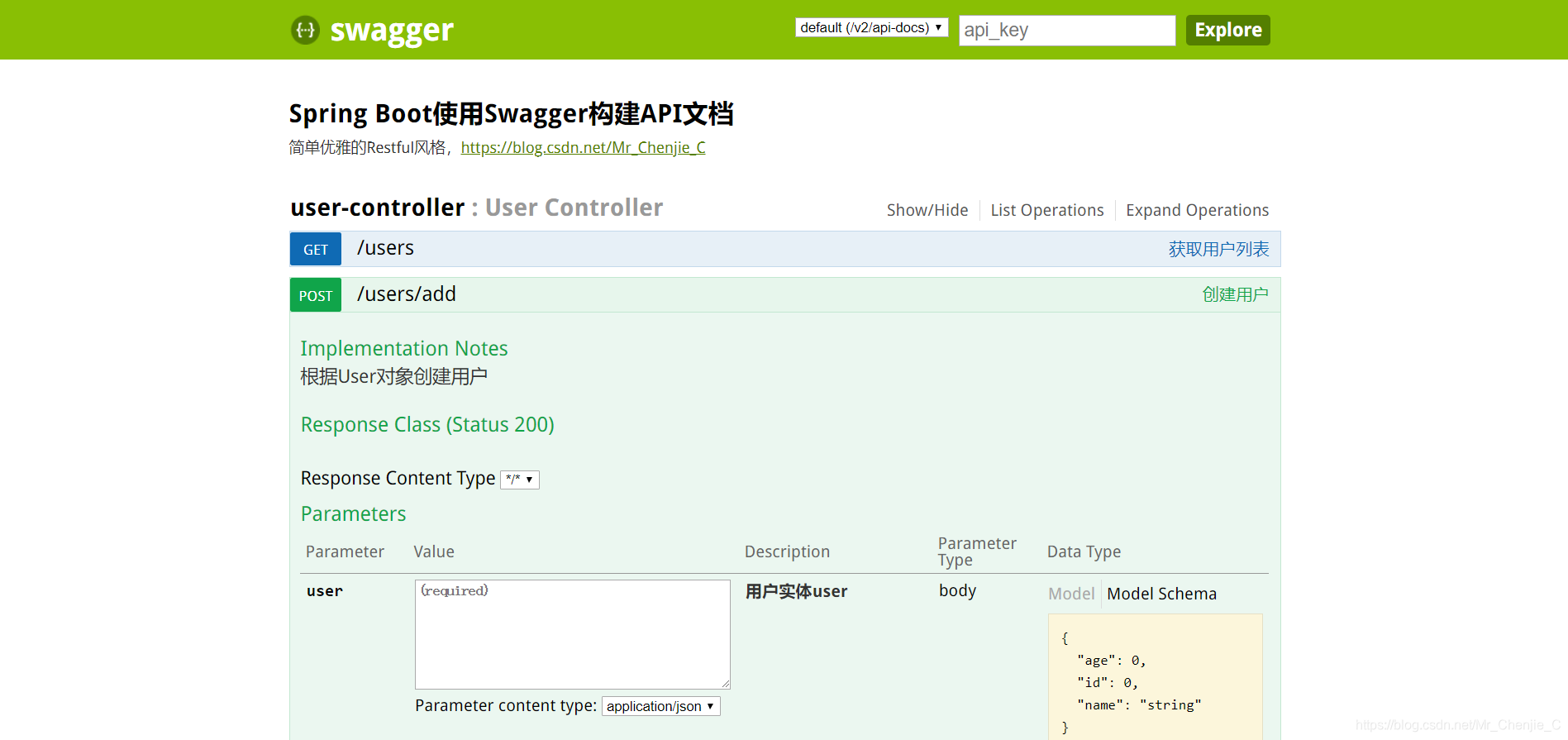Open the blog.csdn.net/Mr_Chenjie_C link

coord(583,148)
